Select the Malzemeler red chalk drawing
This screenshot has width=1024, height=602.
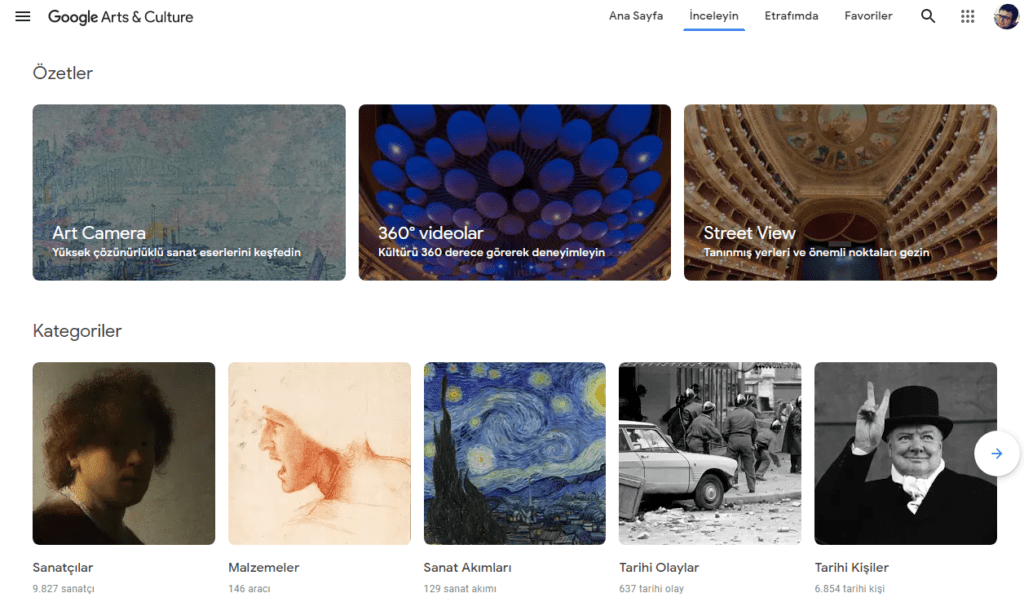point(319,453)
